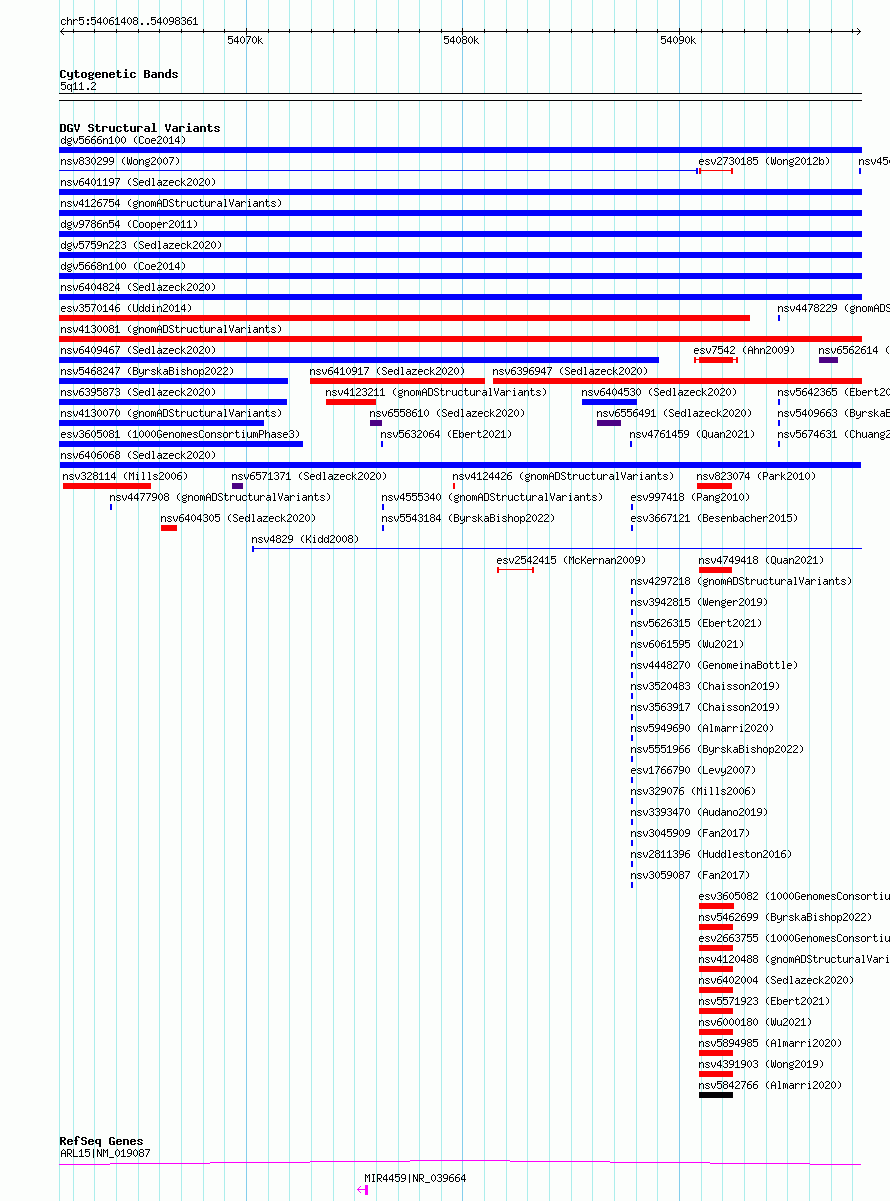Viewport: 890px width, 1201px height.
Task: Select variant nsv4749418 (Quan2021)
Action: pyautogui.click(x=761, y=560)
